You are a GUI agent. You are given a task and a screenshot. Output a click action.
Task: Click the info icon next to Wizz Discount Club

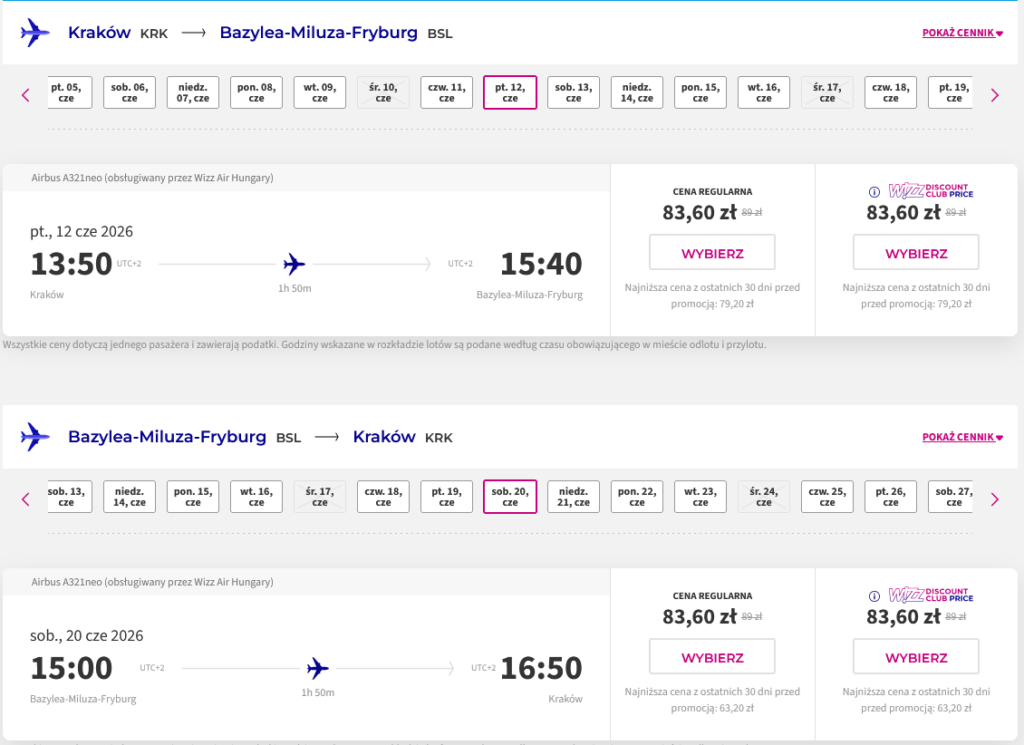click(x=874, y=192)
